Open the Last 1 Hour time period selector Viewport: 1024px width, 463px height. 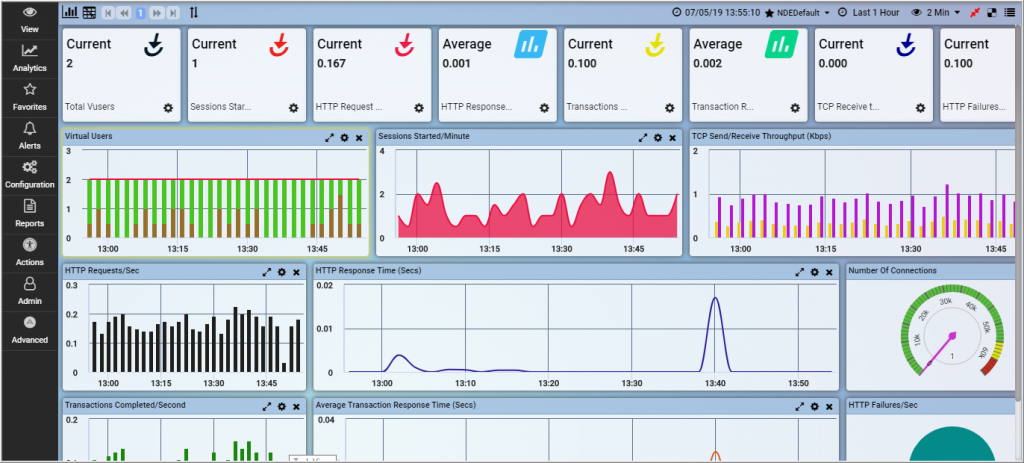pos(869,12)
